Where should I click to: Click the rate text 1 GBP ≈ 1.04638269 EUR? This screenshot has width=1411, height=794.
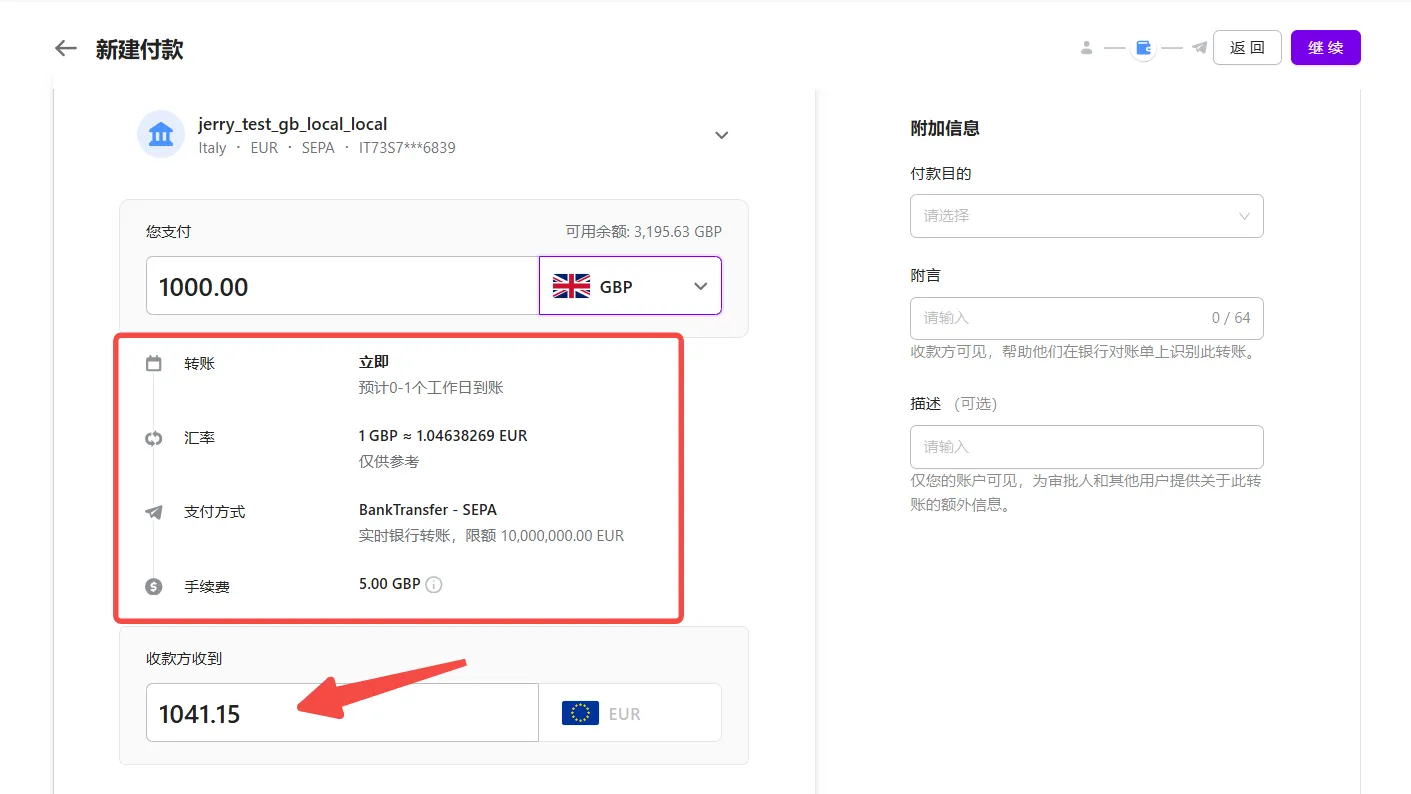pos(443,436)
